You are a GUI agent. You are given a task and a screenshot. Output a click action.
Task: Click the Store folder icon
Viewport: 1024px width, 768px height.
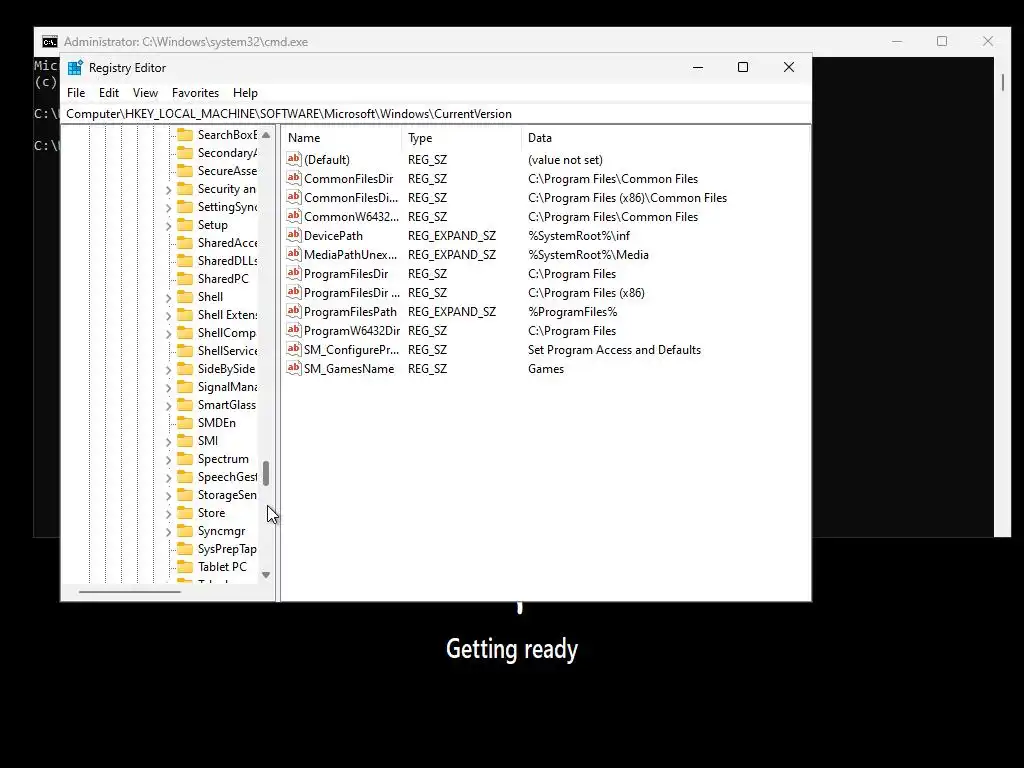coord(185,513)
